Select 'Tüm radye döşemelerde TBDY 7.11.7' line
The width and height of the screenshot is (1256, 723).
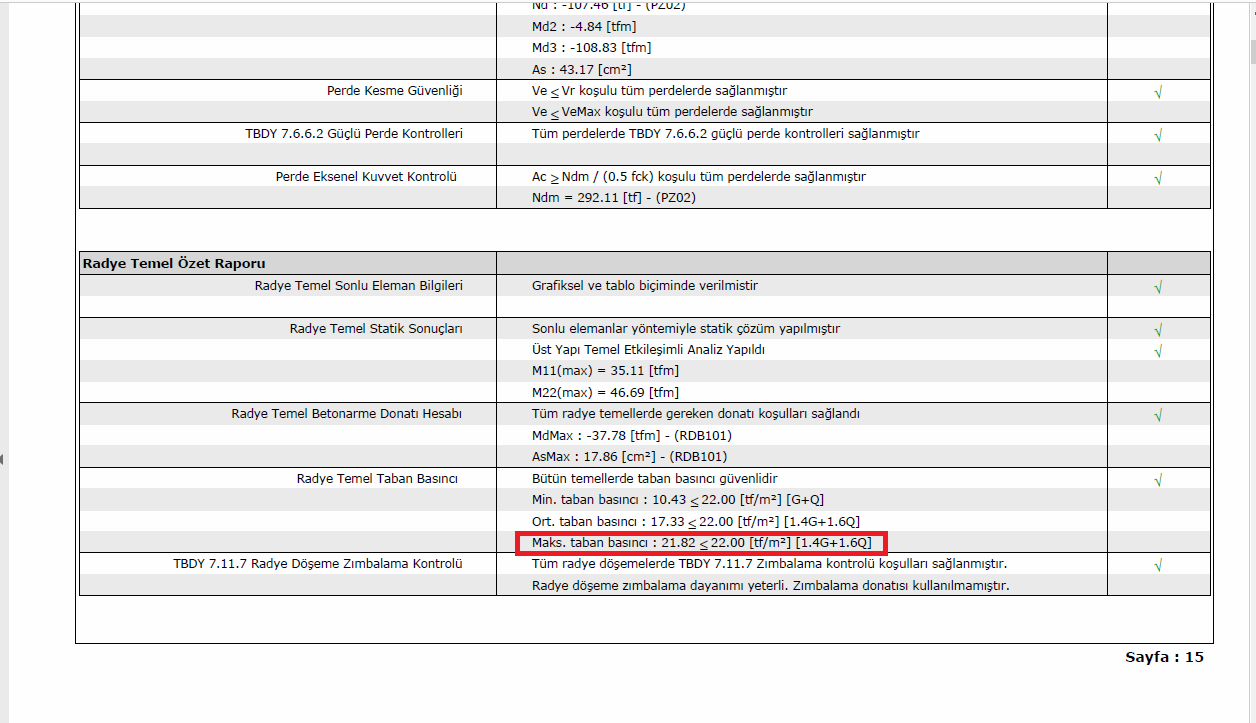(769, 563)
